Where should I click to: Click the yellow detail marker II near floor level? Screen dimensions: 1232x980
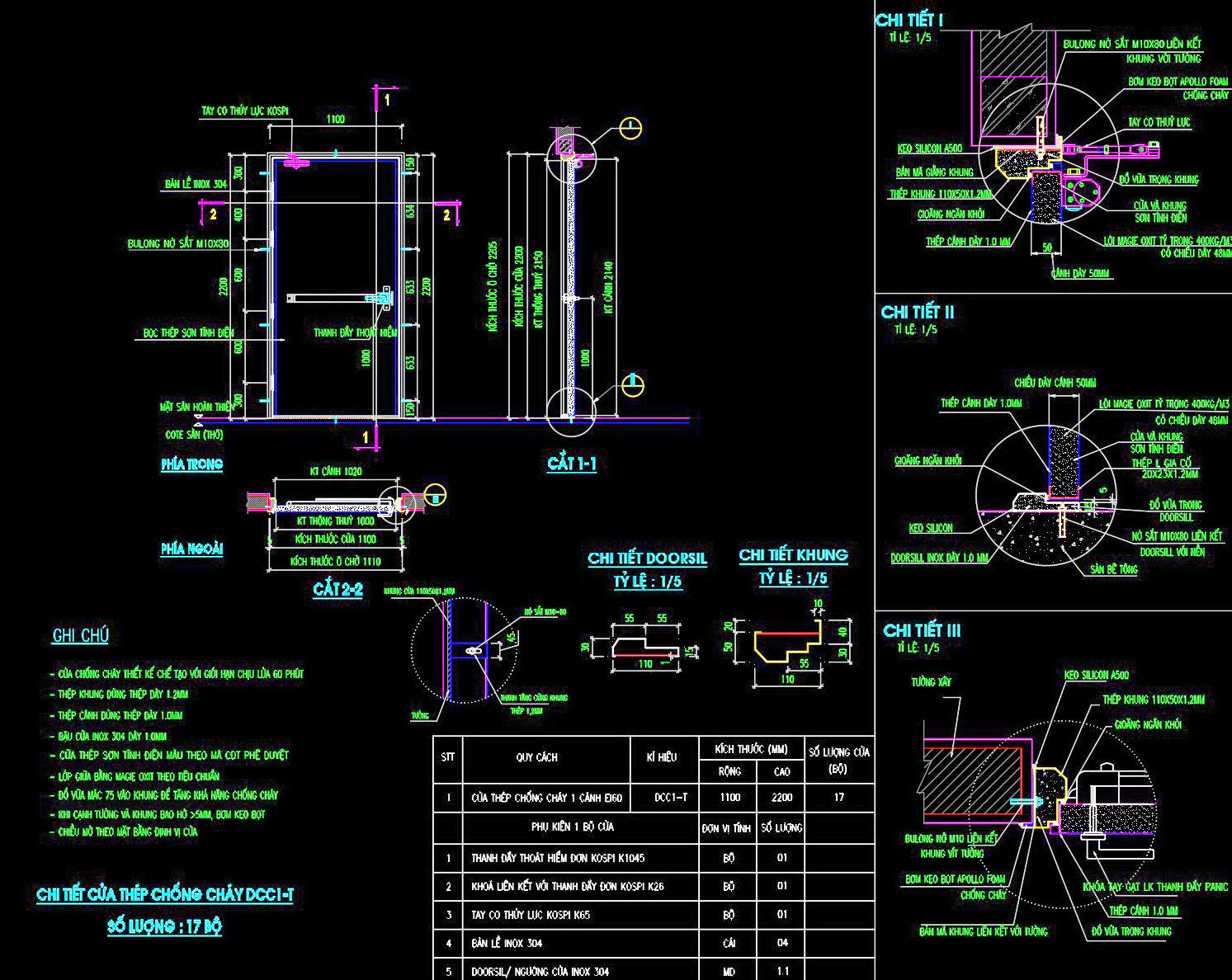click(632, 385)
